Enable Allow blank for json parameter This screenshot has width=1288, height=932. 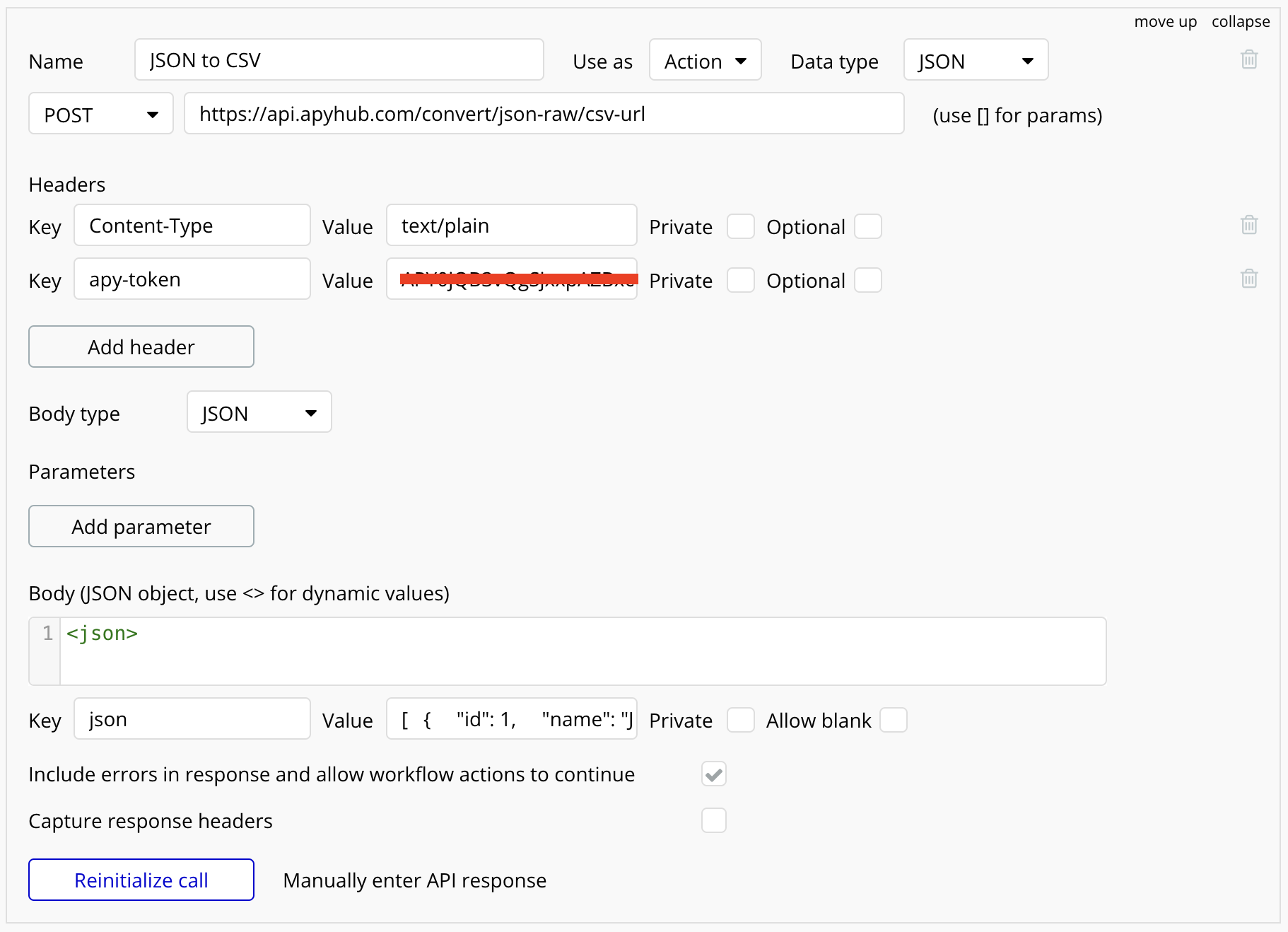(x=894, y=720)
